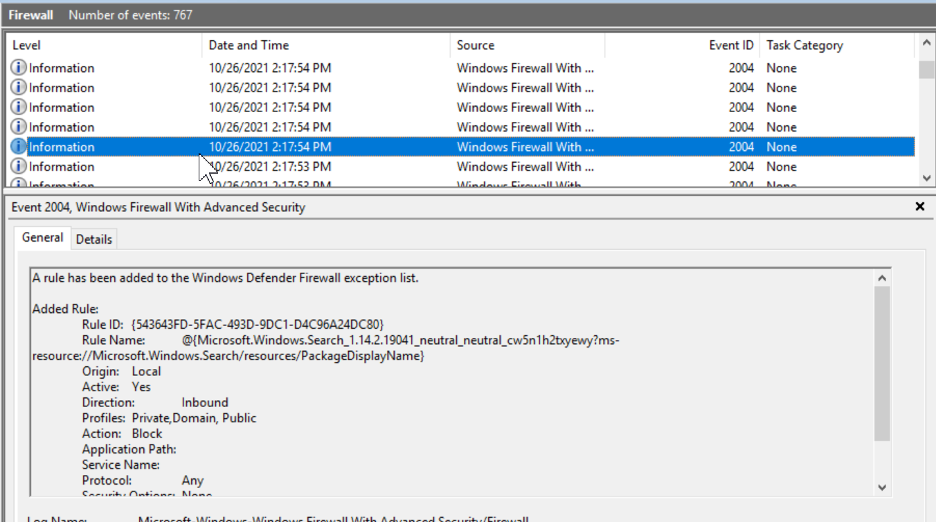Click the information icon of the first event row
Screen dimensions: 936x522
pos(19,67)
